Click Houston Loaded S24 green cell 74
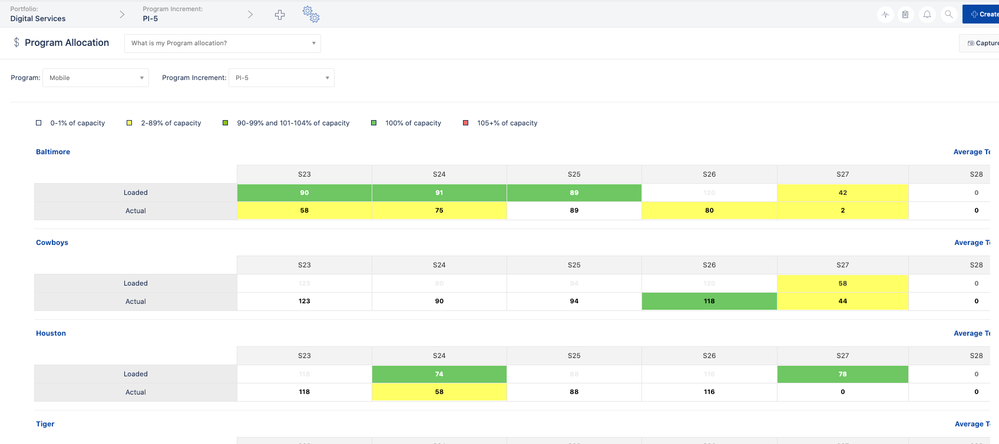 click(440, 374)
